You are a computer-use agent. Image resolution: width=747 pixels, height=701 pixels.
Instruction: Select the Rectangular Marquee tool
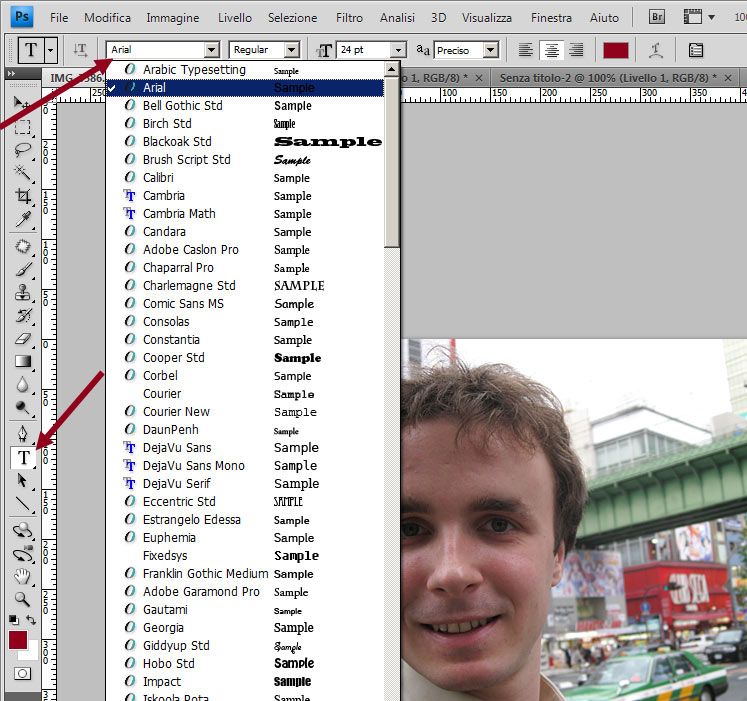22,127
